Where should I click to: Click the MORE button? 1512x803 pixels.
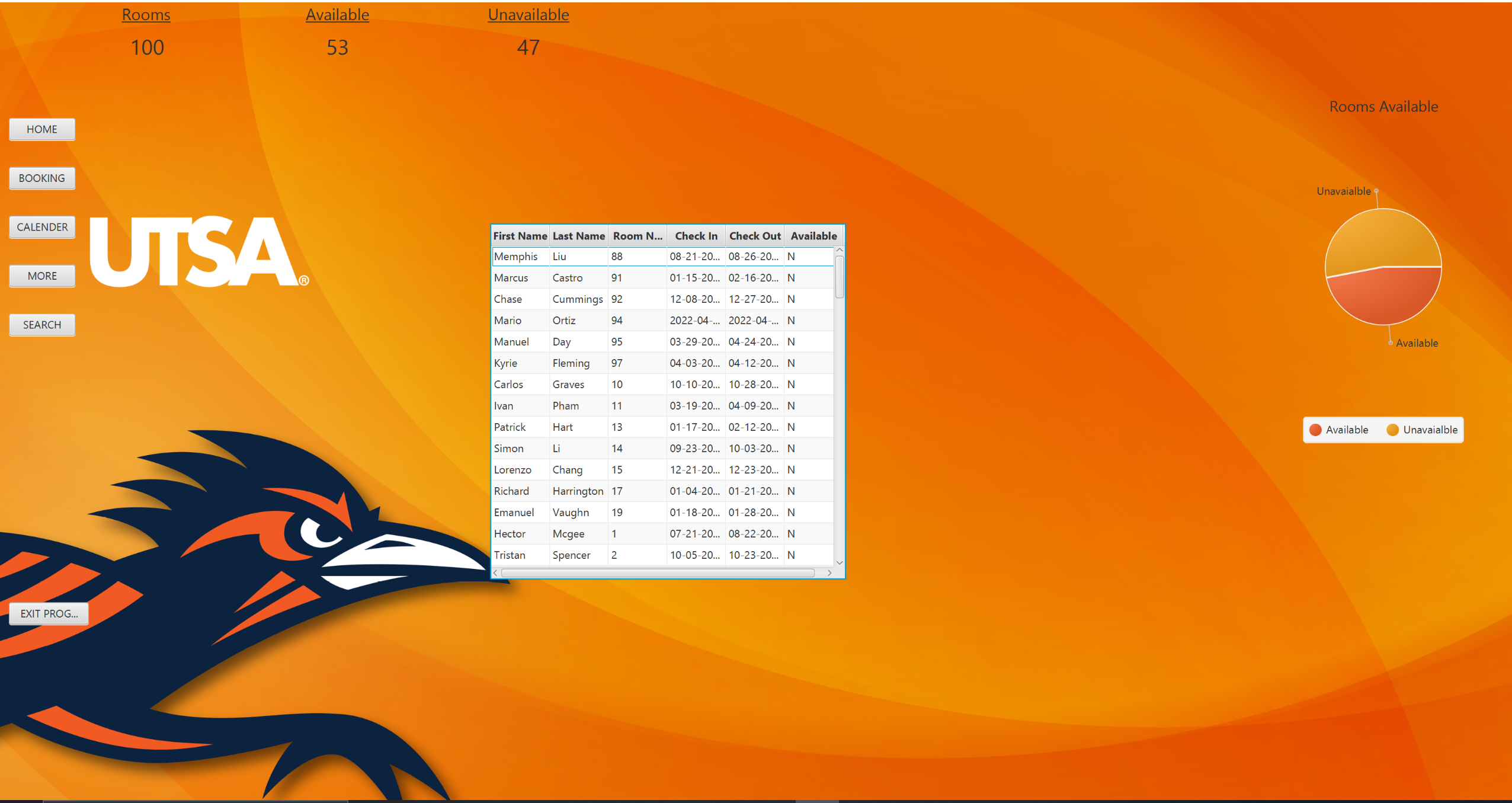pyautogui.click(x=42, y=276)
